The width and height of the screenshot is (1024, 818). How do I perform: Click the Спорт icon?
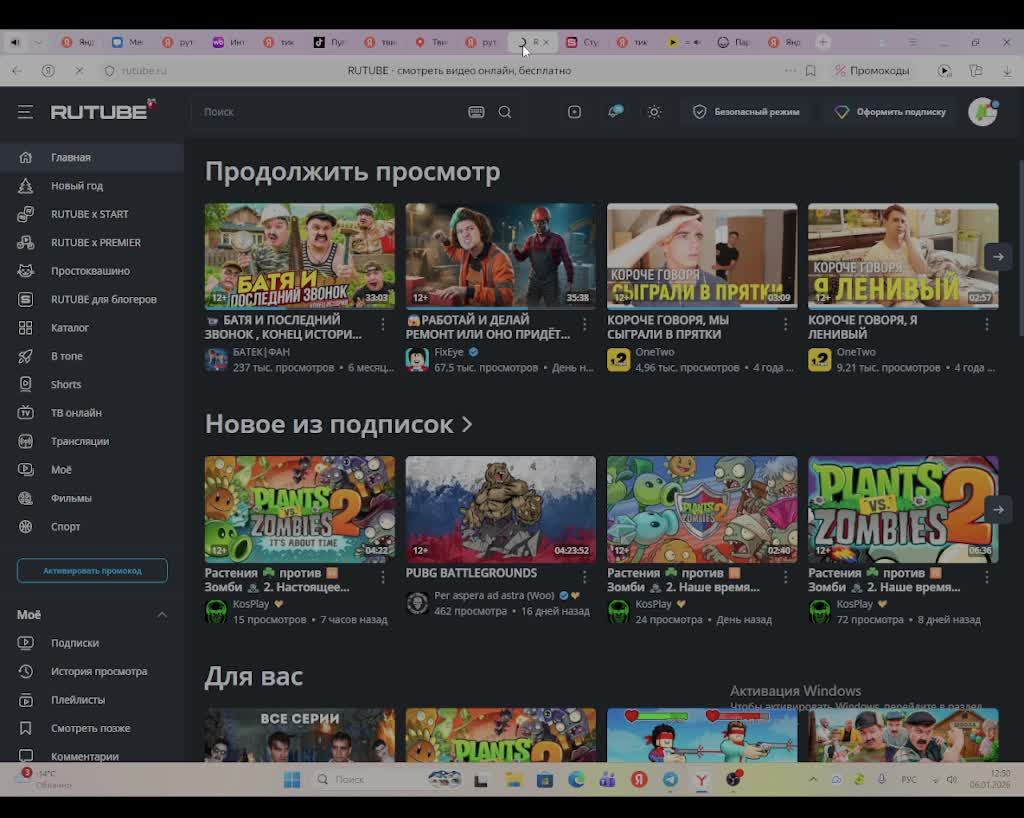tap(25, 526)
